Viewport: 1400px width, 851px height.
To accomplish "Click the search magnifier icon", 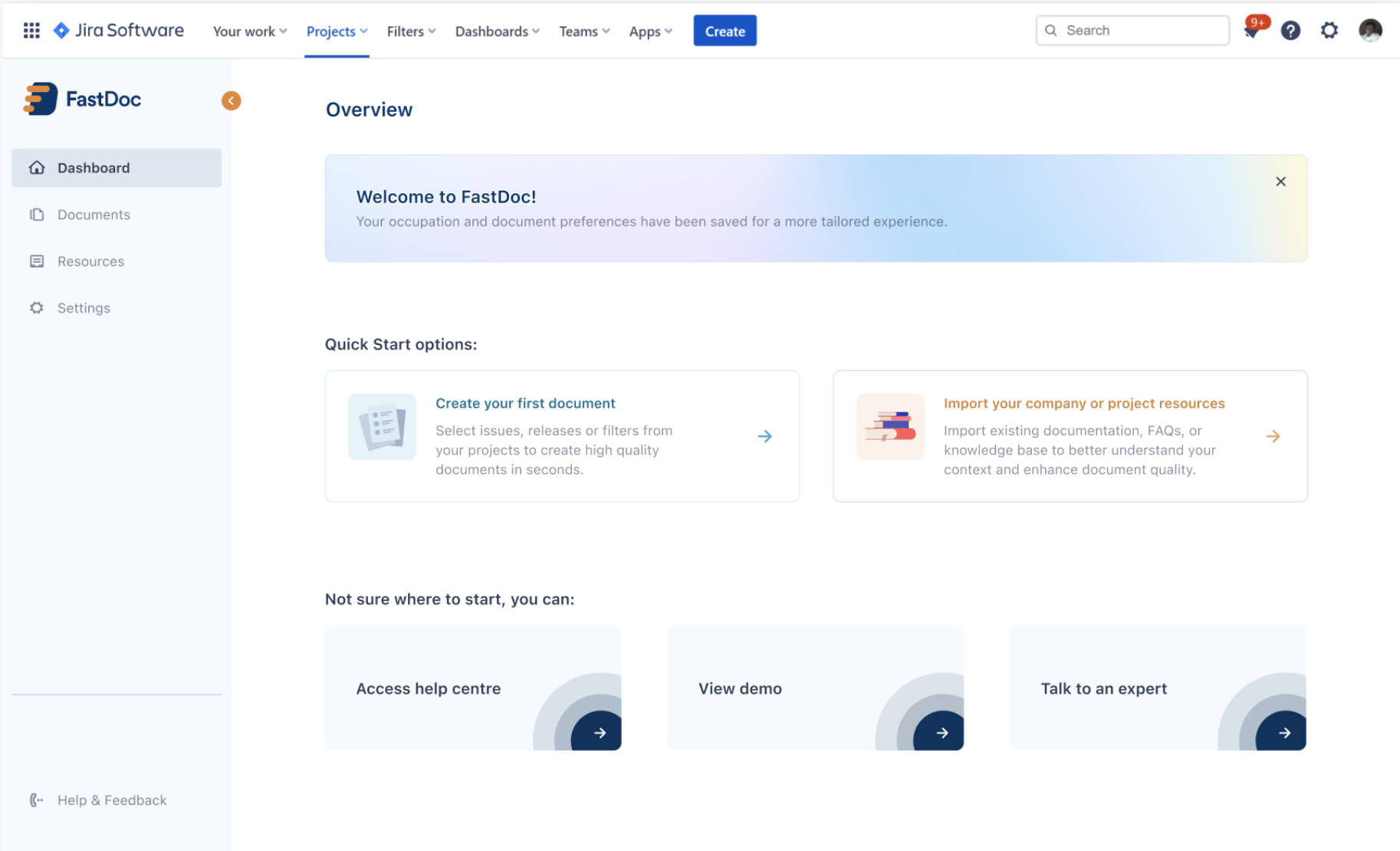I will point(1051,31).
